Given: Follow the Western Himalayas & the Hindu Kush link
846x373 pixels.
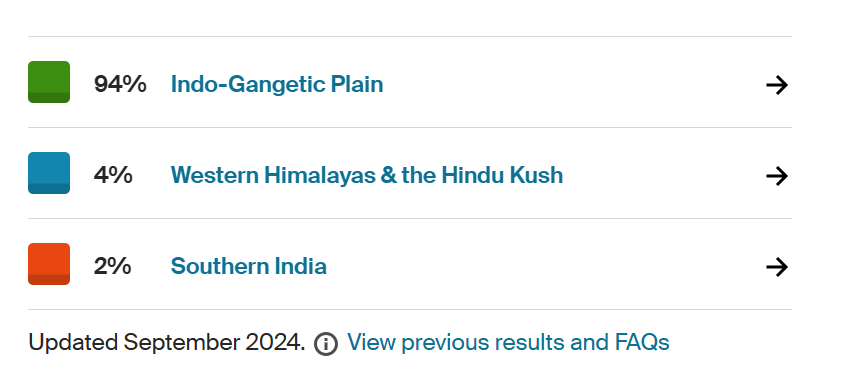Looking at the screenshot, I should click(x=366, y=175).
